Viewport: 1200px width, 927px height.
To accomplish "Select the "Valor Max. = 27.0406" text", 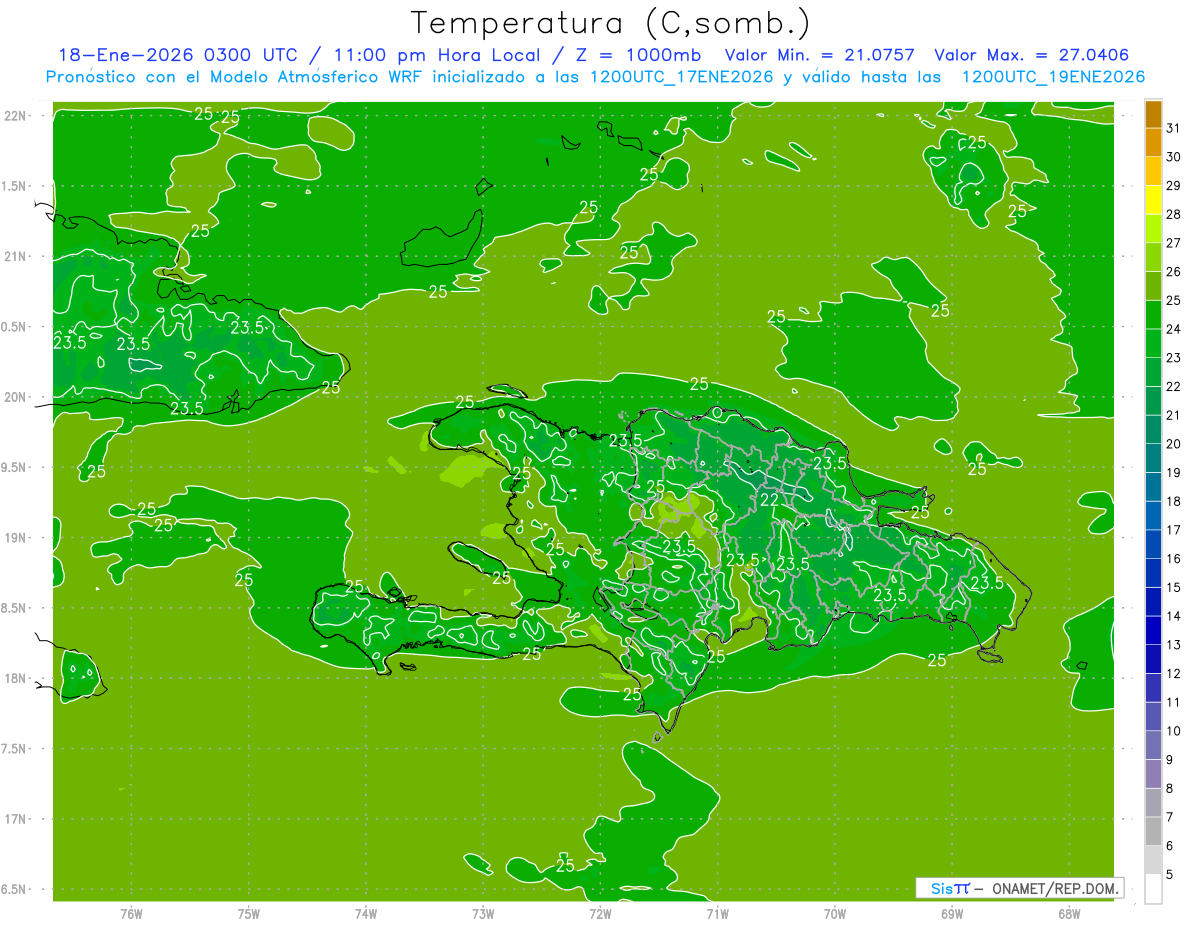I will 1031,55.
